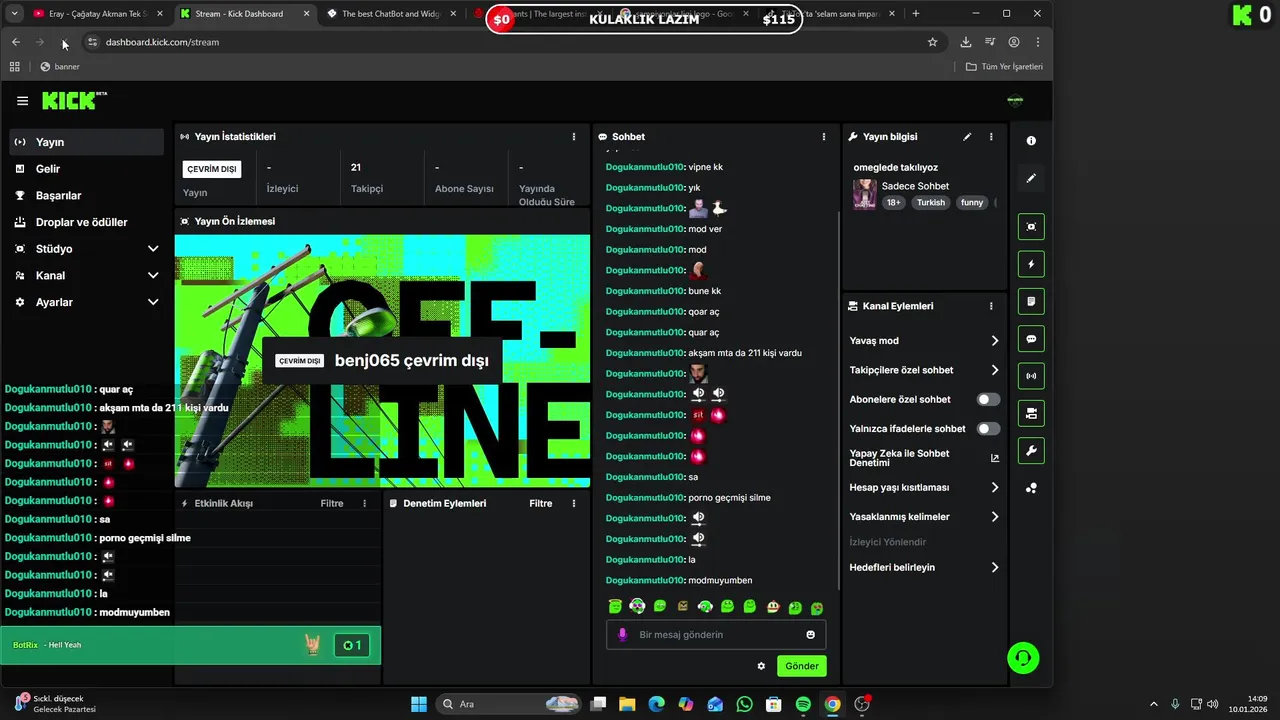The height and width of the screenshot is (720, 1280).
Task: Edit stream info with the pencil icon
Action: [967, 137]
